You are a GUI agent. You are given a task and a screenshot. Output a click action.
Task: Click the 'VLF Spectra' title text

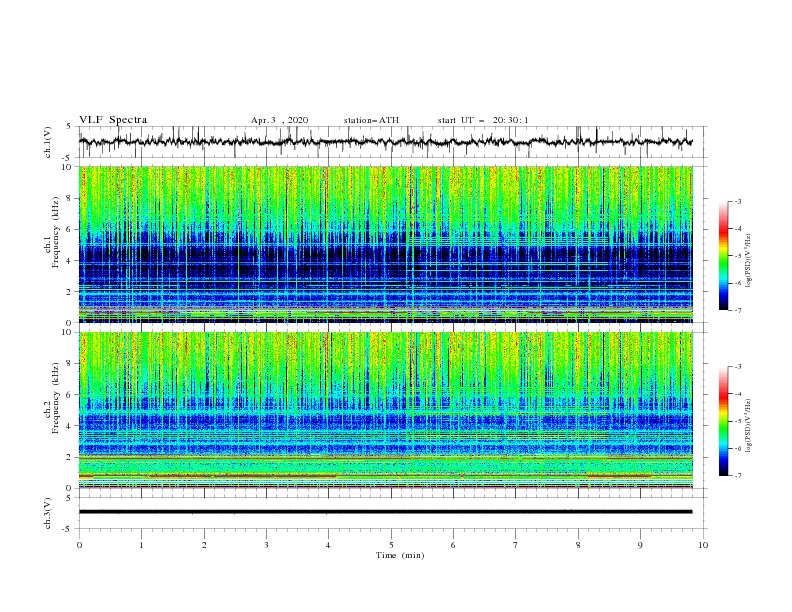coord(113,120)
